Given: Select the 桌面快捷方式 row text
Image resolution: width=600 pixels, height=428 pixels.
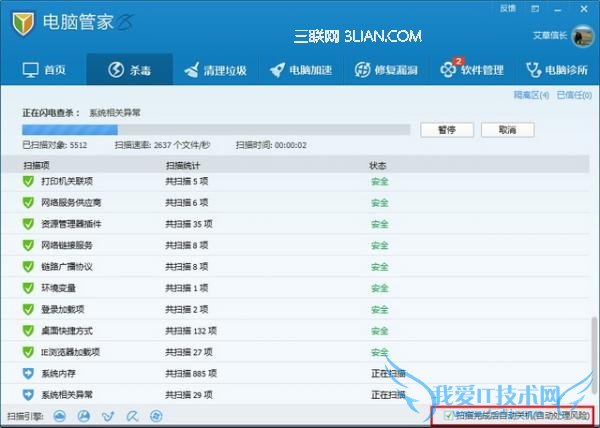Looking at the screenshot, I should click(x=67, y=330).
